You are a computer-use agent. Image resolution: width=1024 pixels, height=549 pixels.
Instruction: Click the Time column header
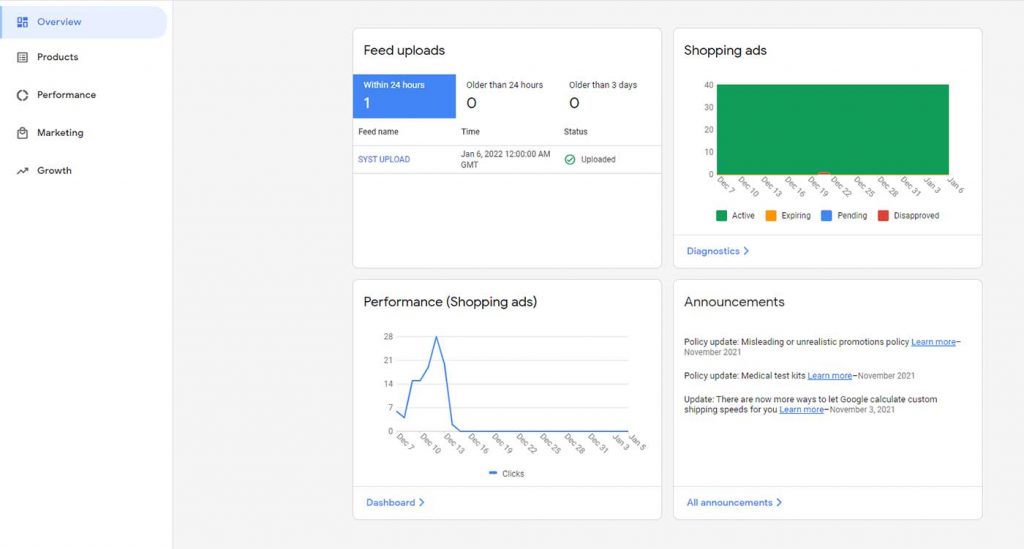(470, 132)
